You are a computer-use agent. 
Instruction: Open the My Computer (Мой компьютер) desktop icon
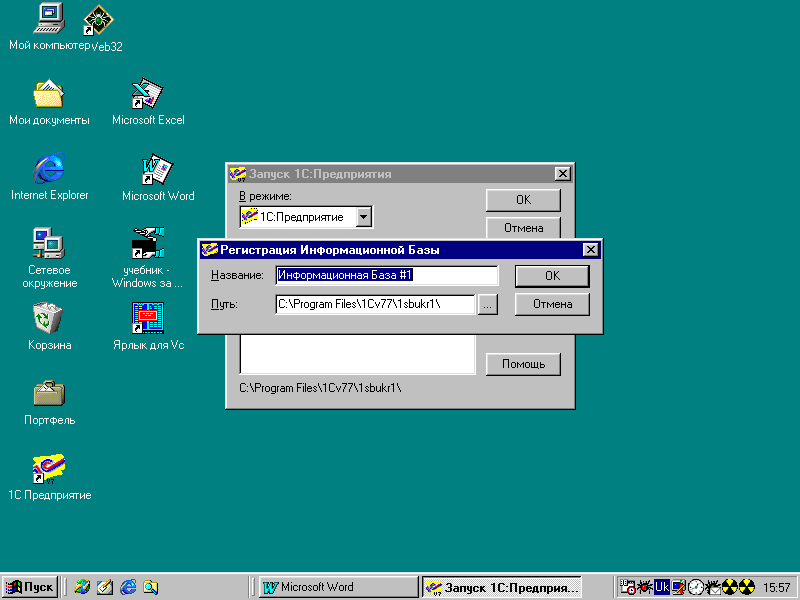49,18
